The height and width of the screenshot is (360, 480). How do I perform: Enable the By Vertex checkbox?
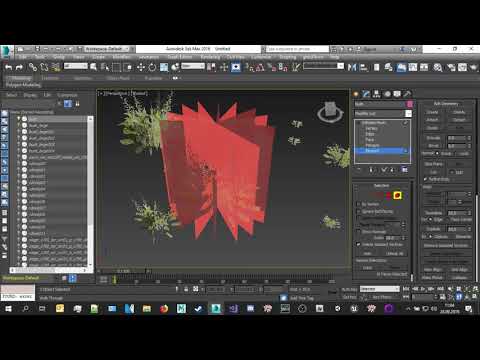pos(359,204)
